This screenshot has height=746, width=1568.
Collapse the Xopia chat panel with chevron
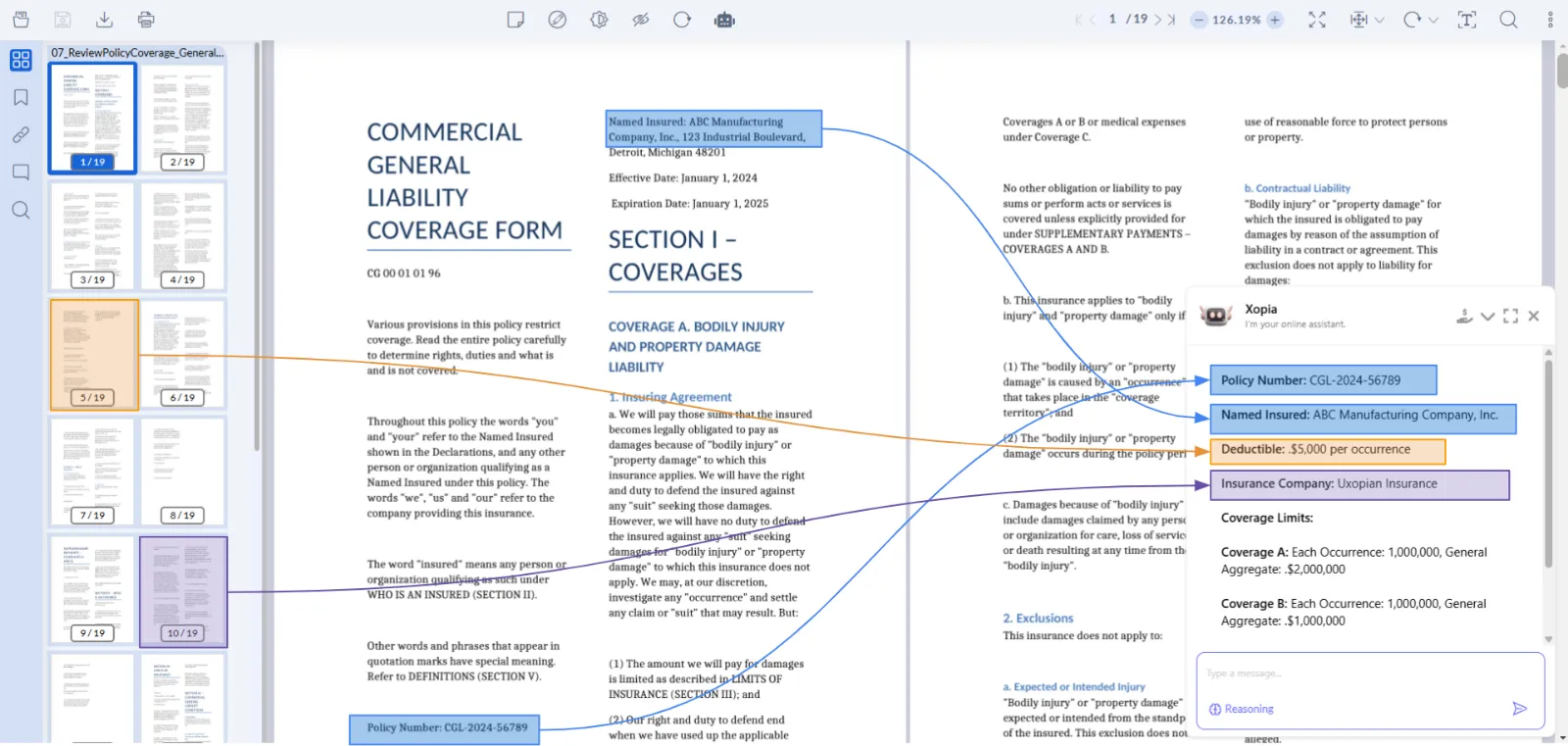click(x=1488, y=316)
